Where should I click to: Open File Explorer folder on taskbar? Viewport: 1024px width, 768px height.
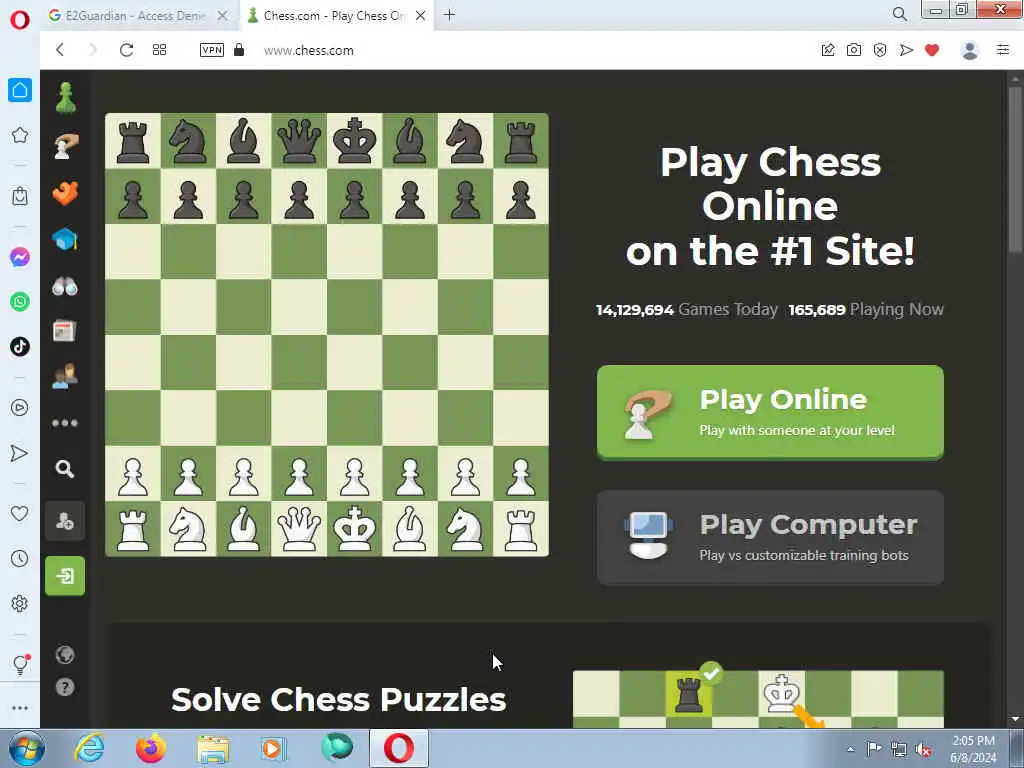(x=213, y=749)
